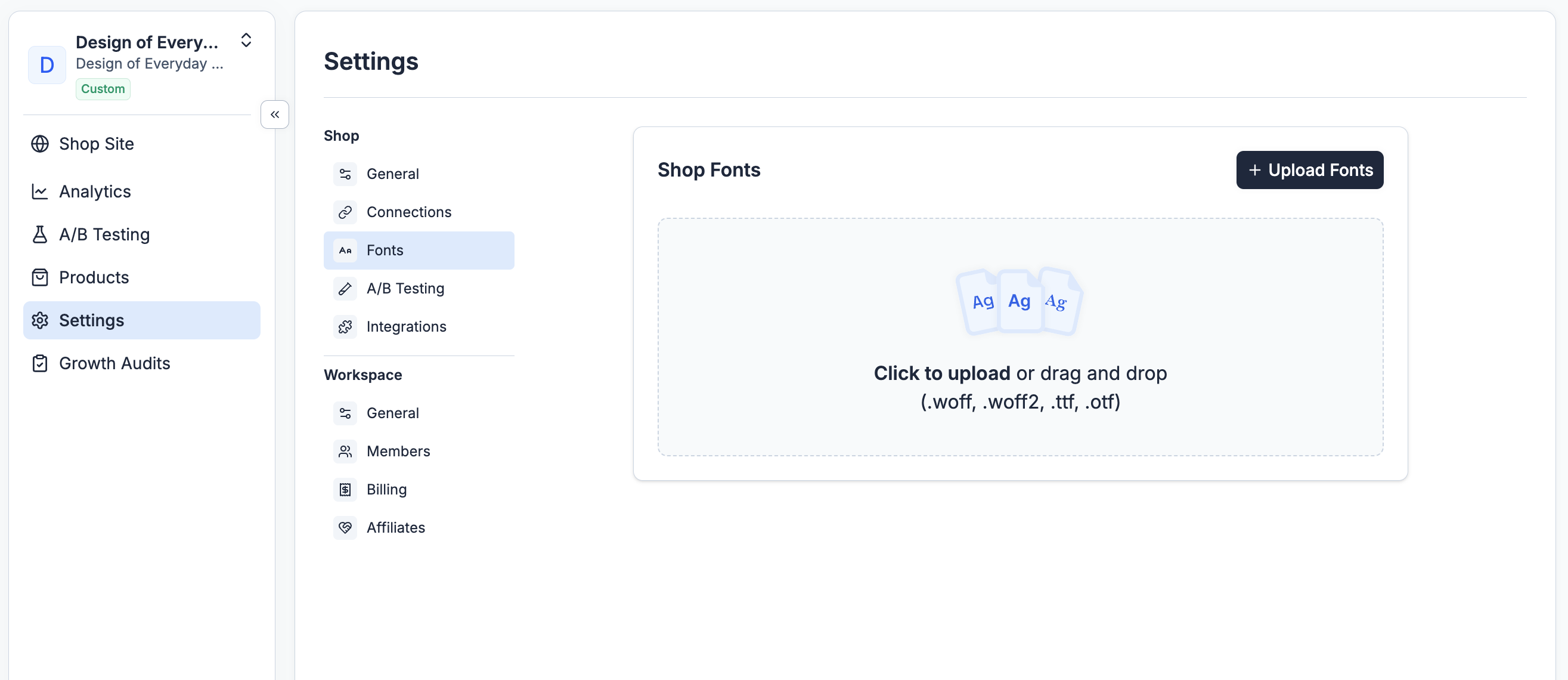
Task: Click the Billing receipt icon
Action: [345, 490]
